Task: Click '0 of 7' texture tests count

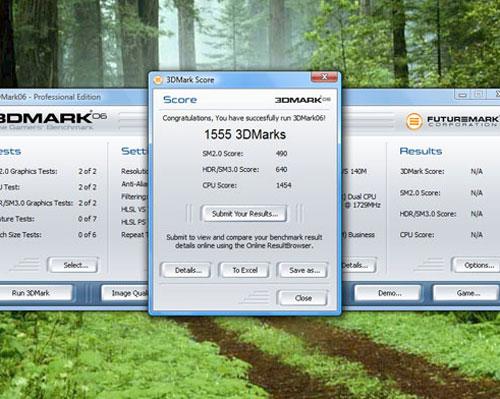Action: tap(87, 219)
